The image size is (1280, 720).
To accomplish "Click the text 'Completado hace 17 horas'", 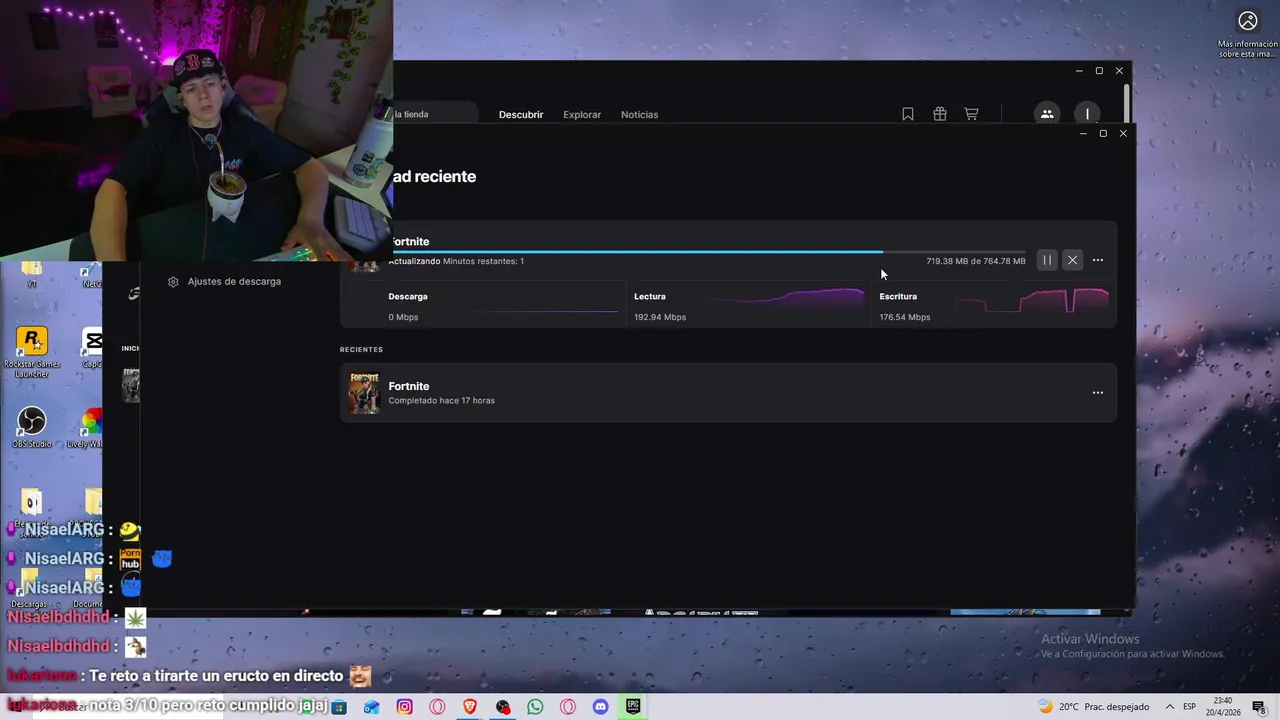I will 441,401.
